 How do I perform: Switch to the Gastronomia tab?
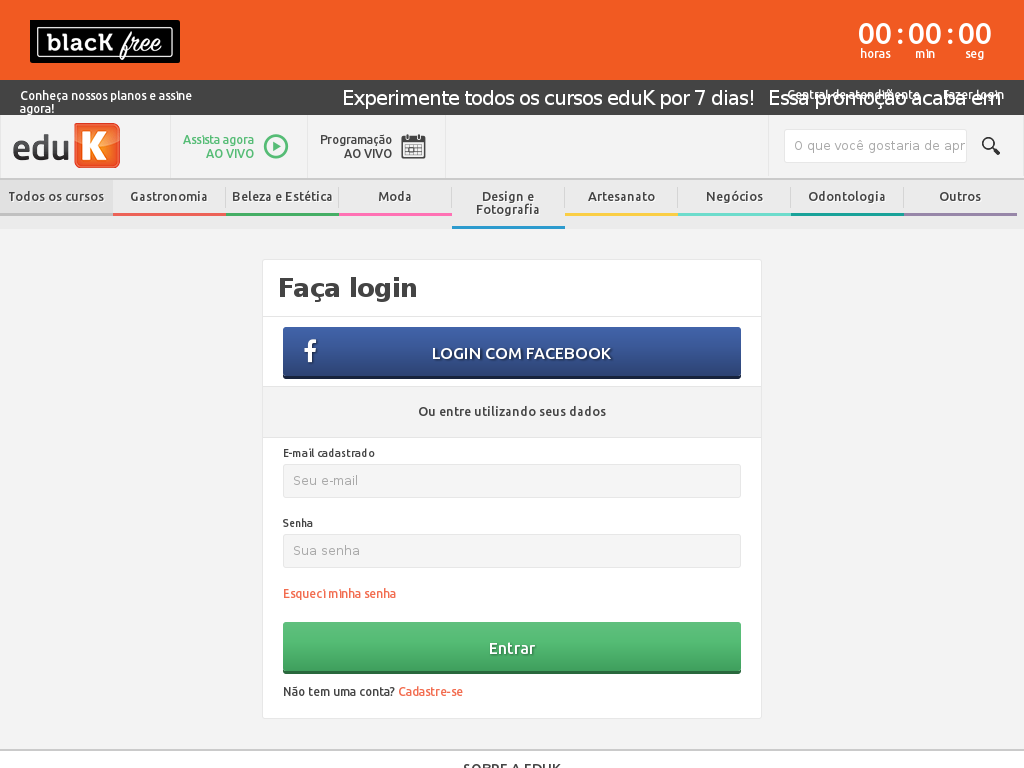coord(169,197)
